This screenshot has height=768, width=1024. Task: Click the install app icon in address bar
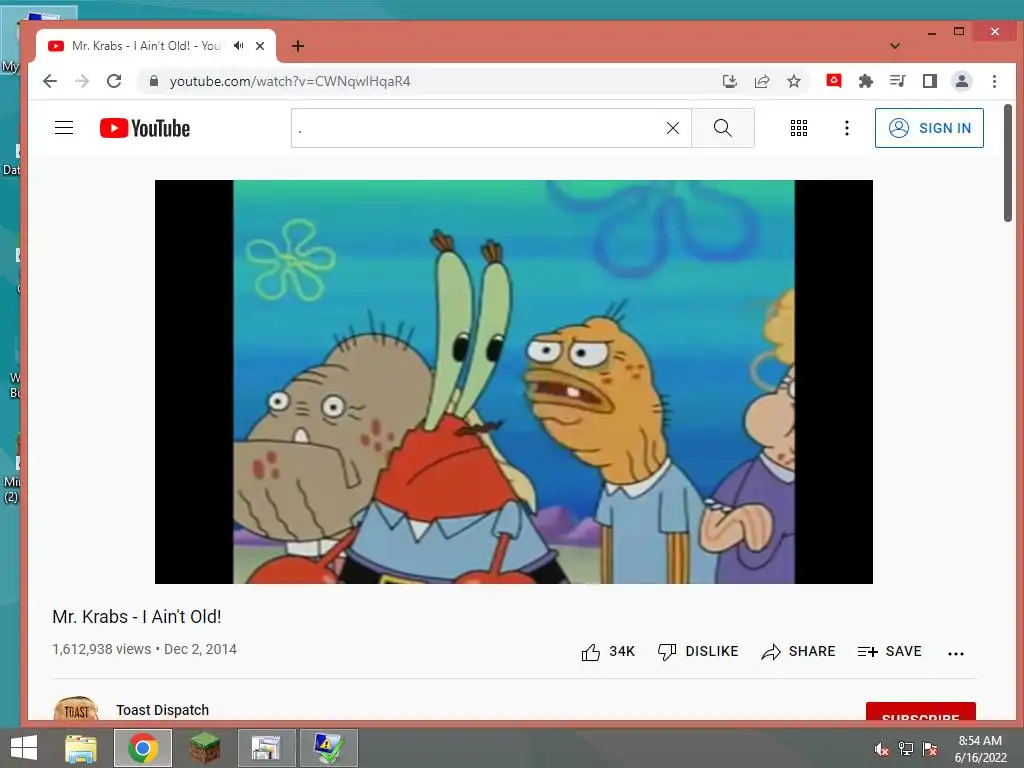(x=729, y=81)
